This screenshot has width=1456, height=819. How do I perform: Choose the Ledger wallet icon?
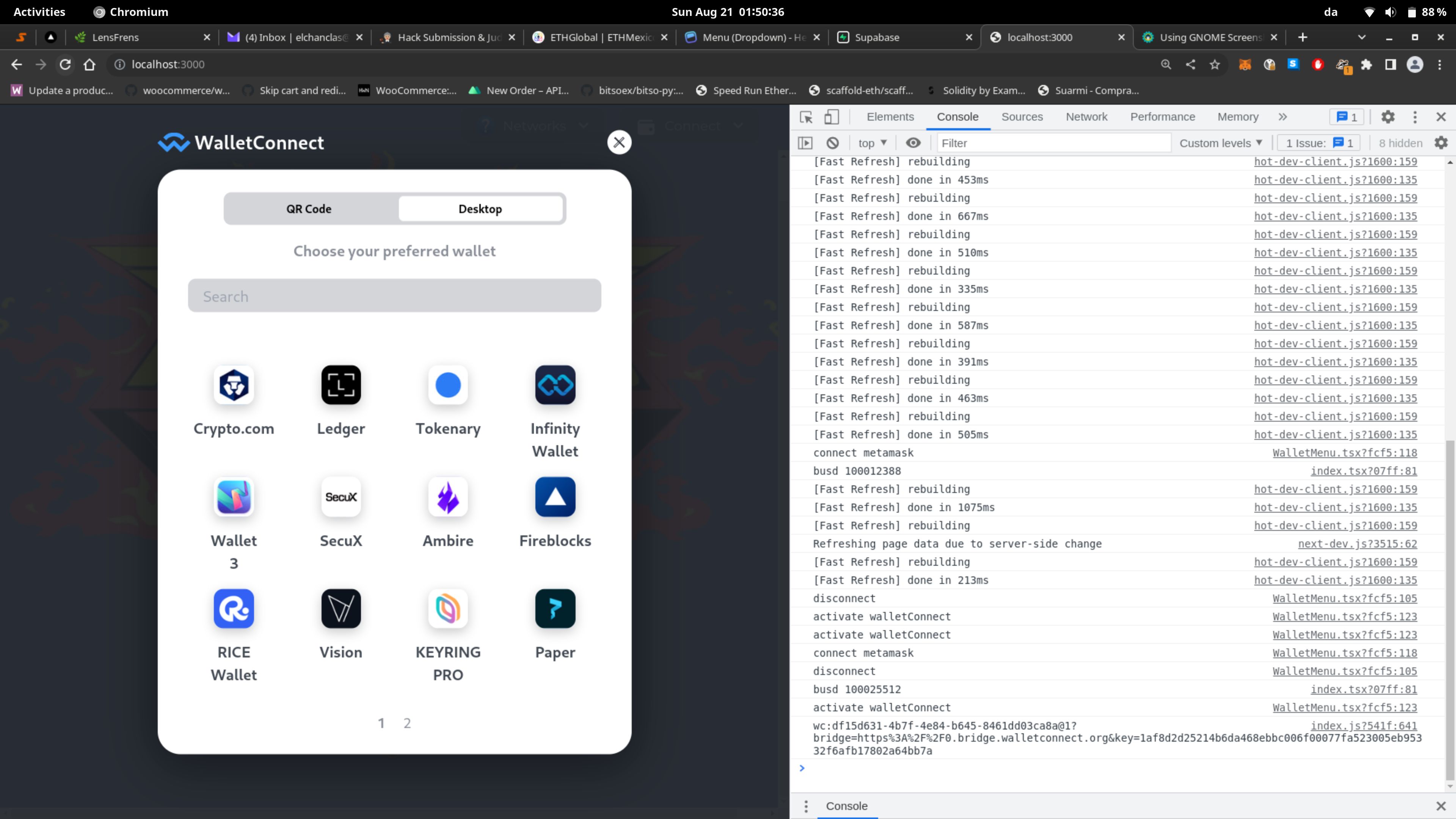tap(341, 385)
